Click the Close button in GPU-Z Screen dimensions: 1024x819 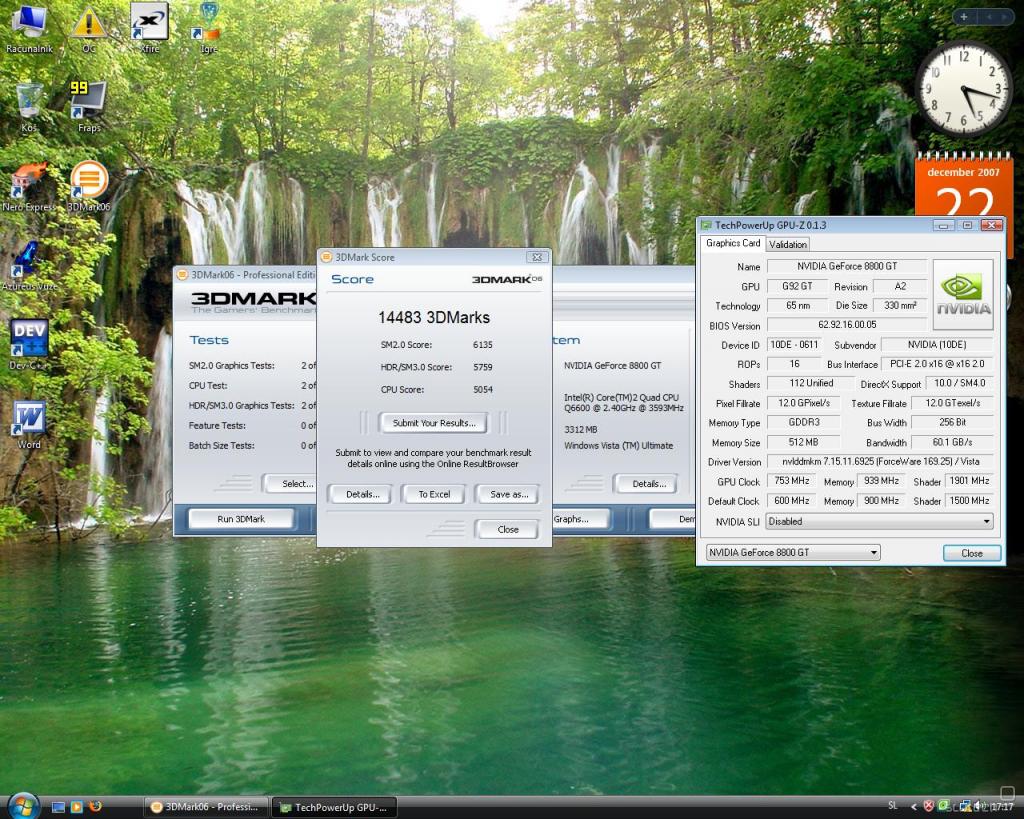pos(972,553)
